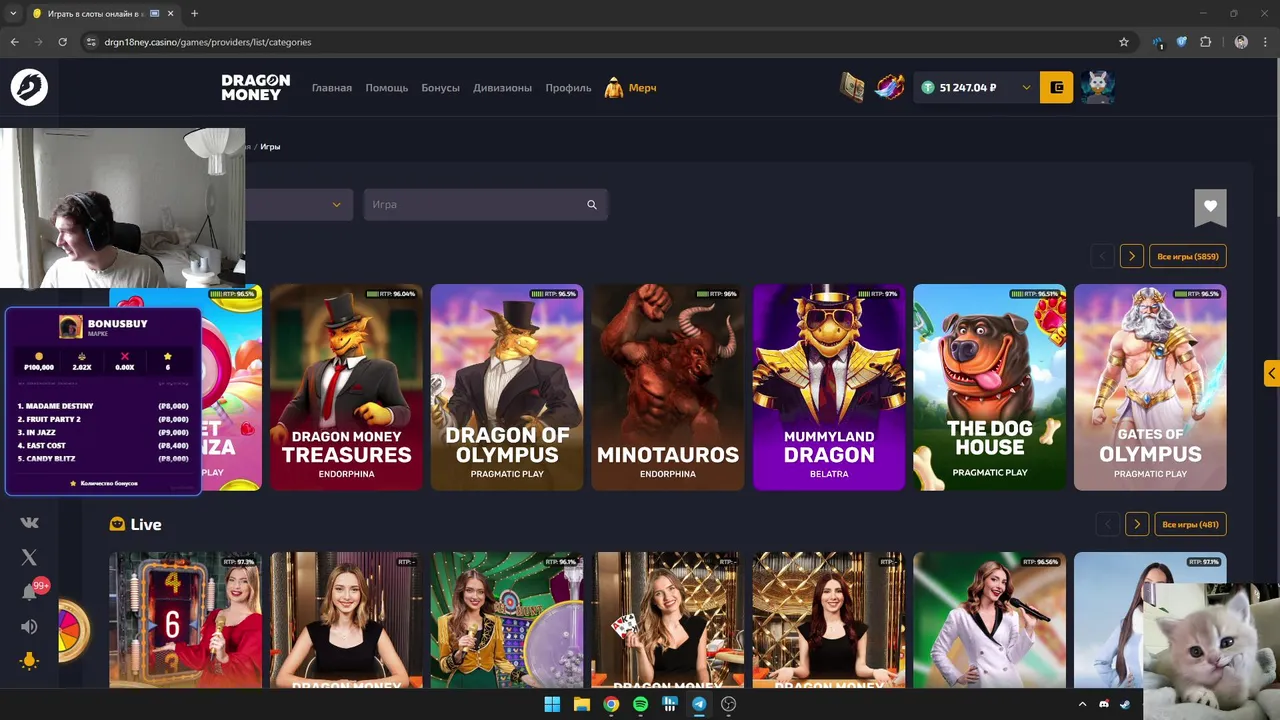Go to the Главная menu item
Screen dimensions: 1280x720
[x=332, y=88]
